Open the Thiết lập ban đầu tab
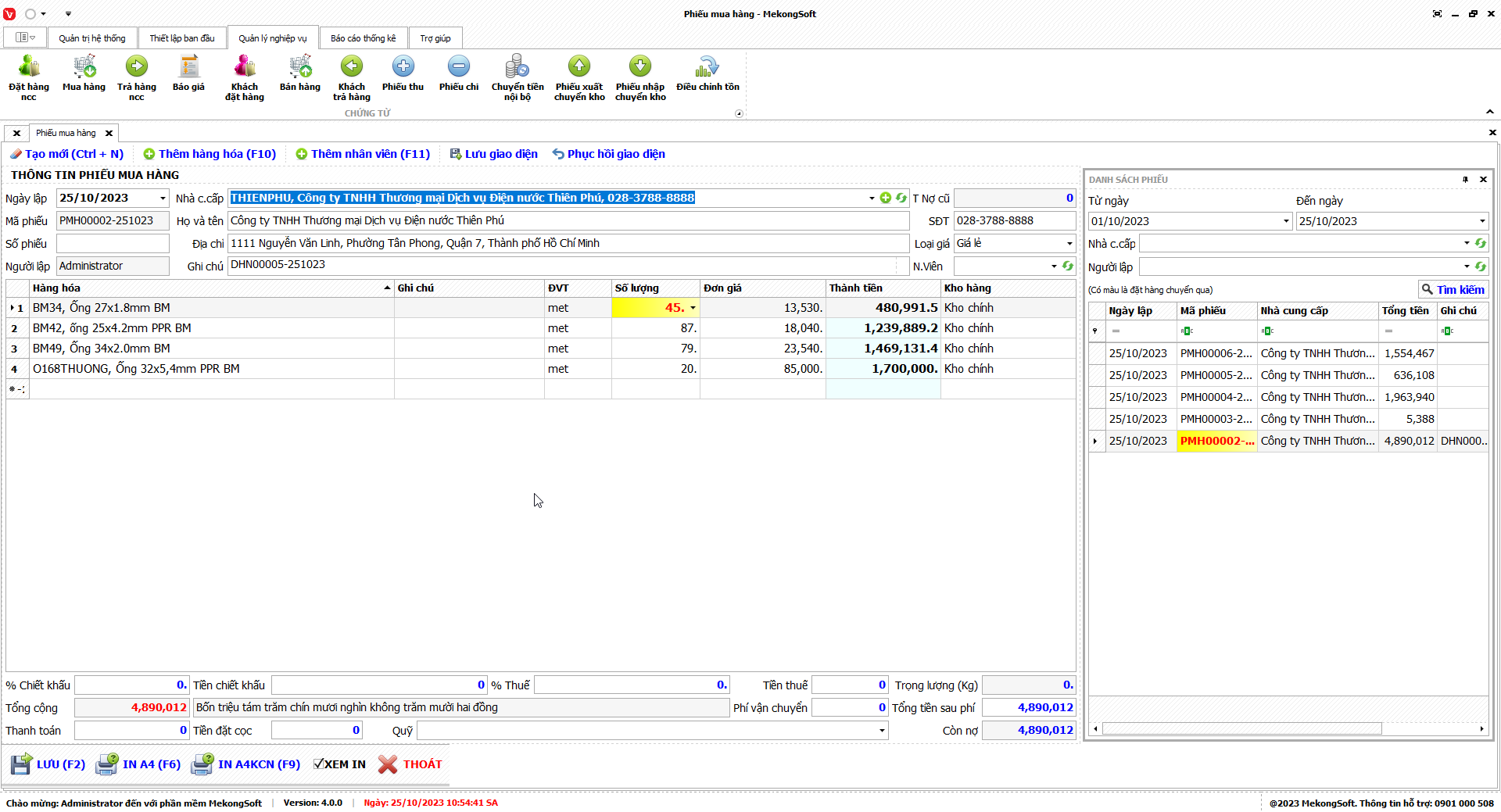1501x812 pixels. point(182,38)
